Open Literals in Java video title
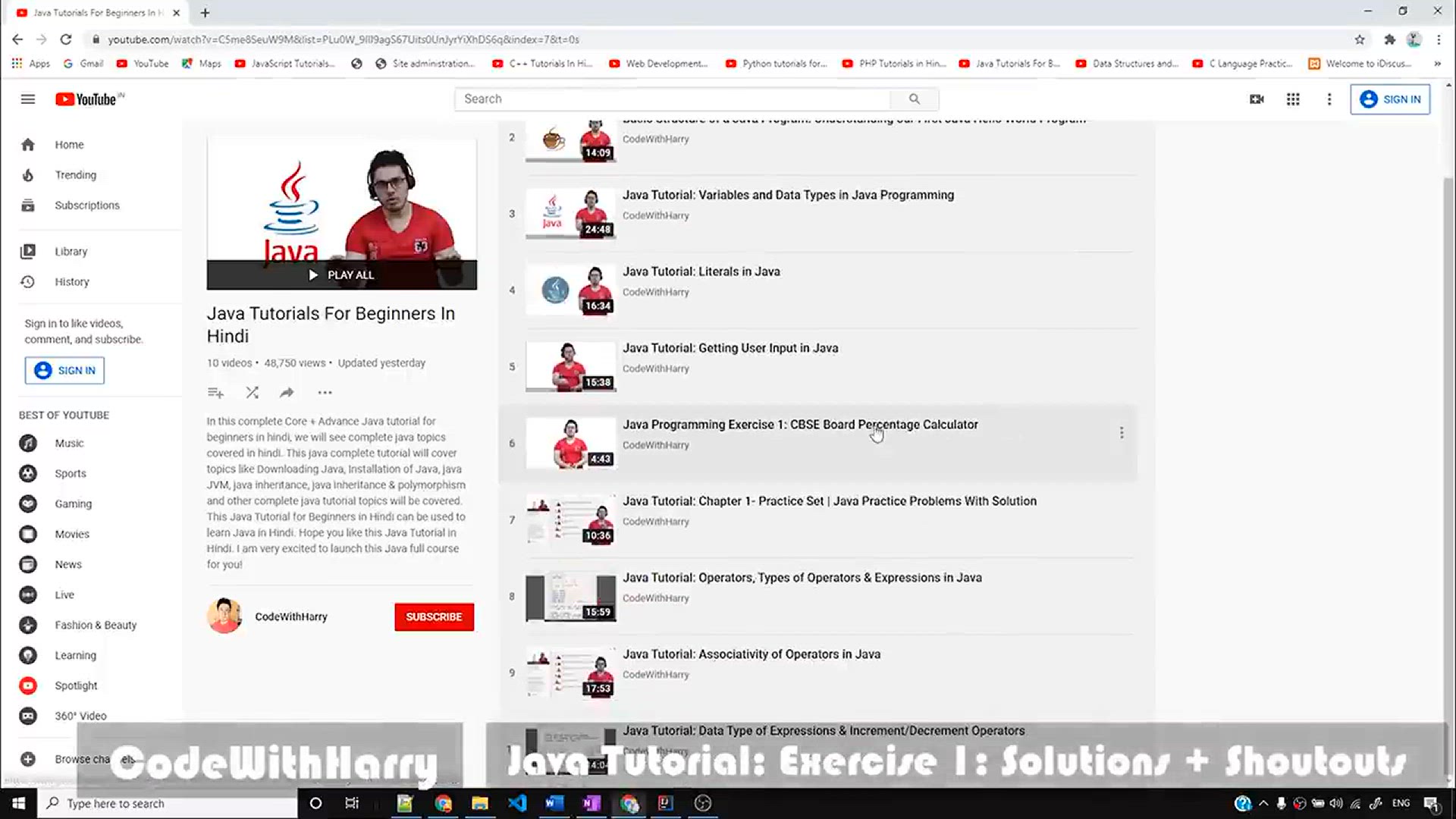Screen dimensions: 1456x819 point(701,272)
